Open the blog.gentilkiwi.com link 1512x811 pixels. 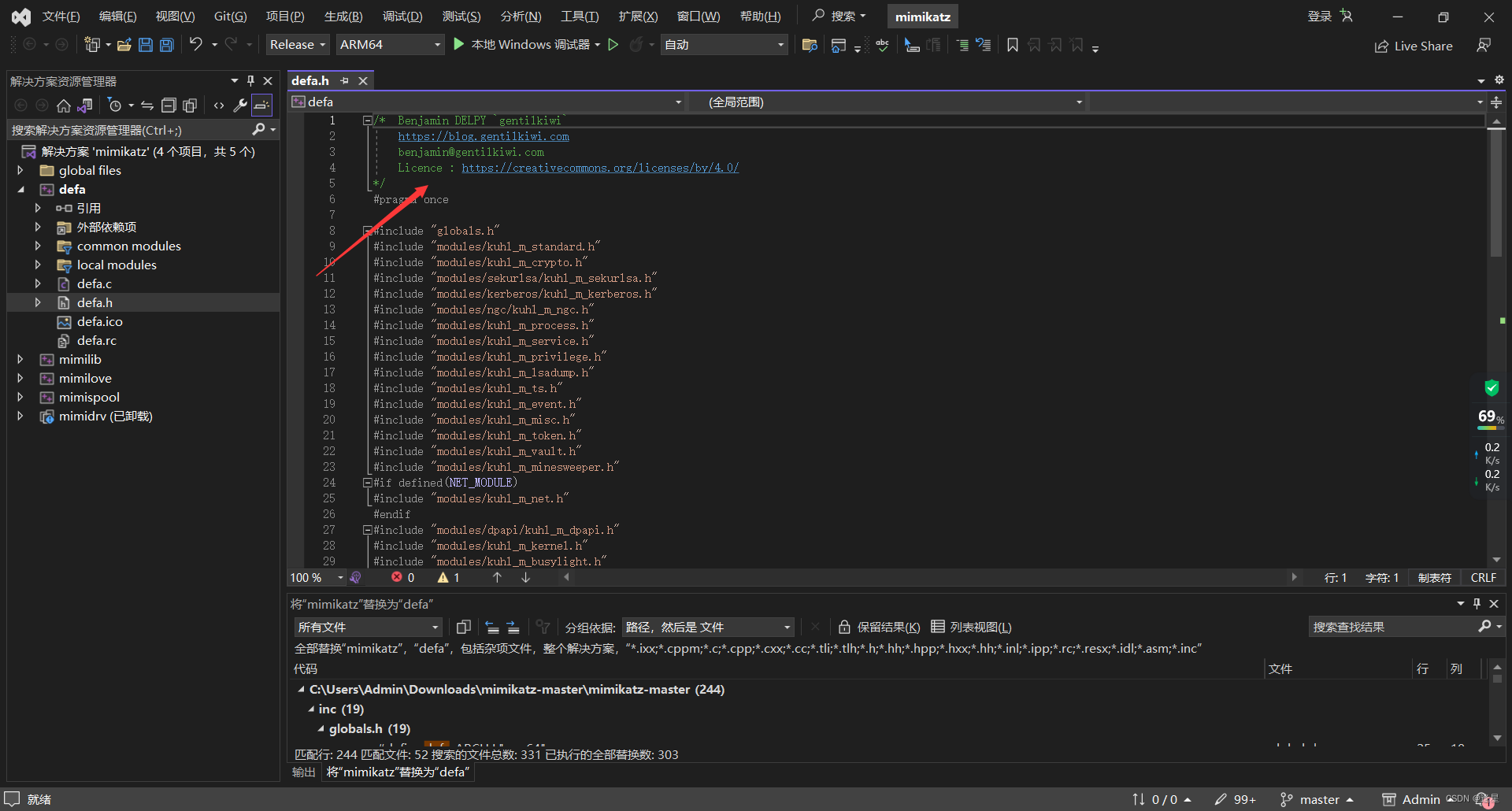484,136
